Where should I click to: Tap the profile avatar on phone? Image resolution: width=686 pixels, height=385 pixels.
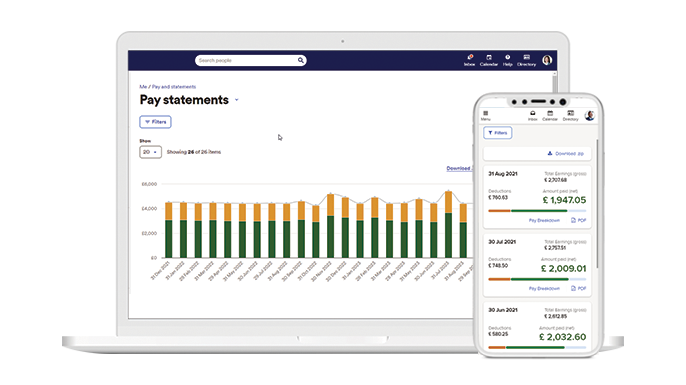[x=590, y=116]
